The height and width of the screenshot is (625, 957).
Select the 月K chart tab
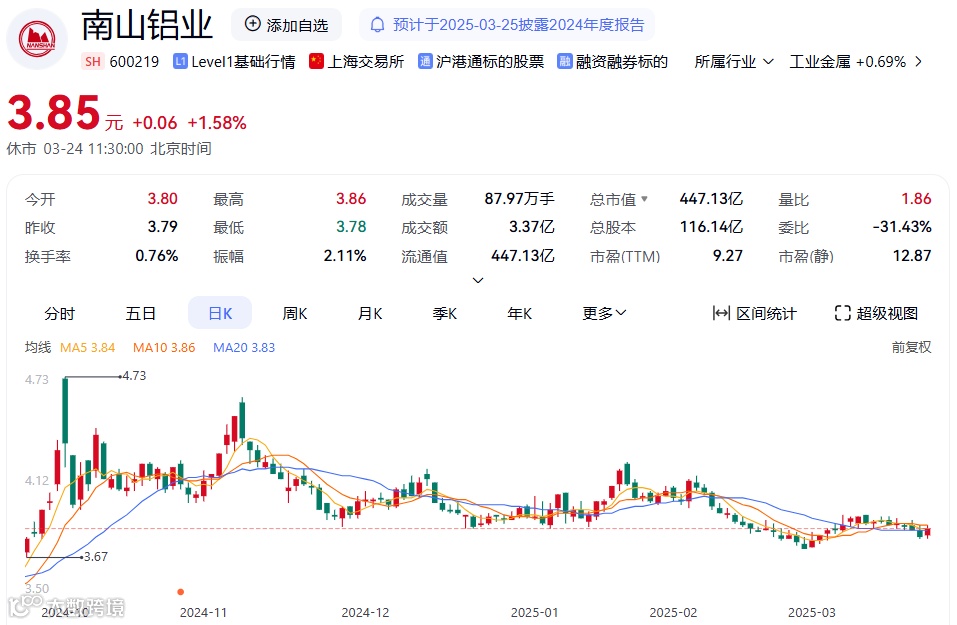coord(370,314)
